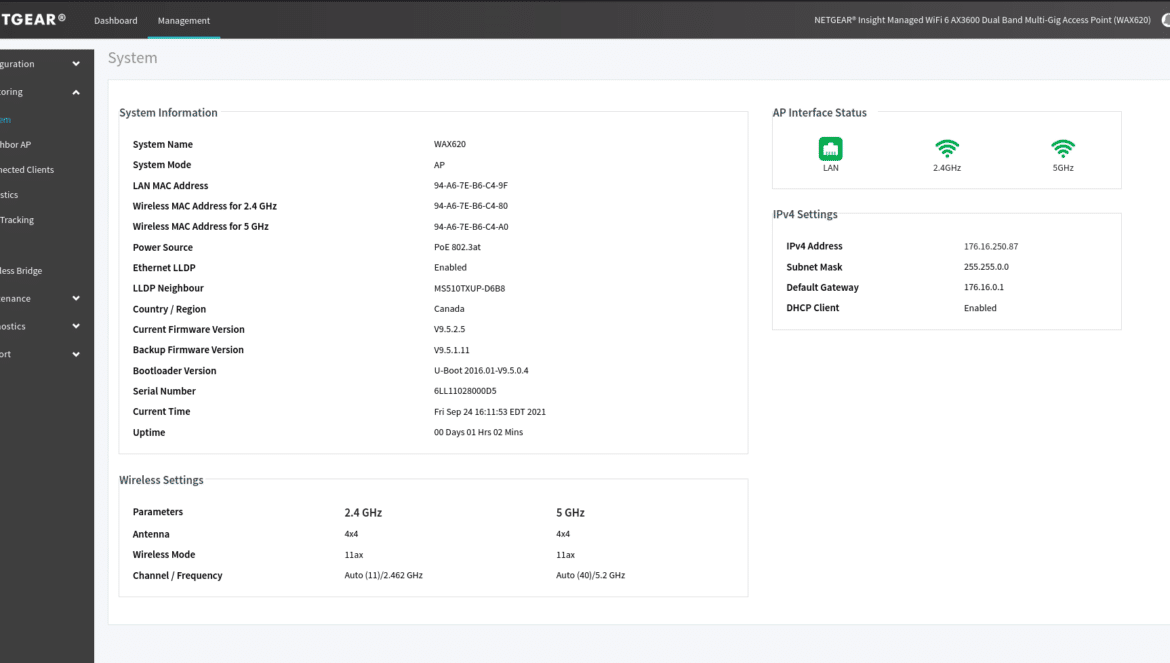This screenshot has height=663, width=1170.
Task: Open the Statistics sidebar item
Action: tap(9, 195)
